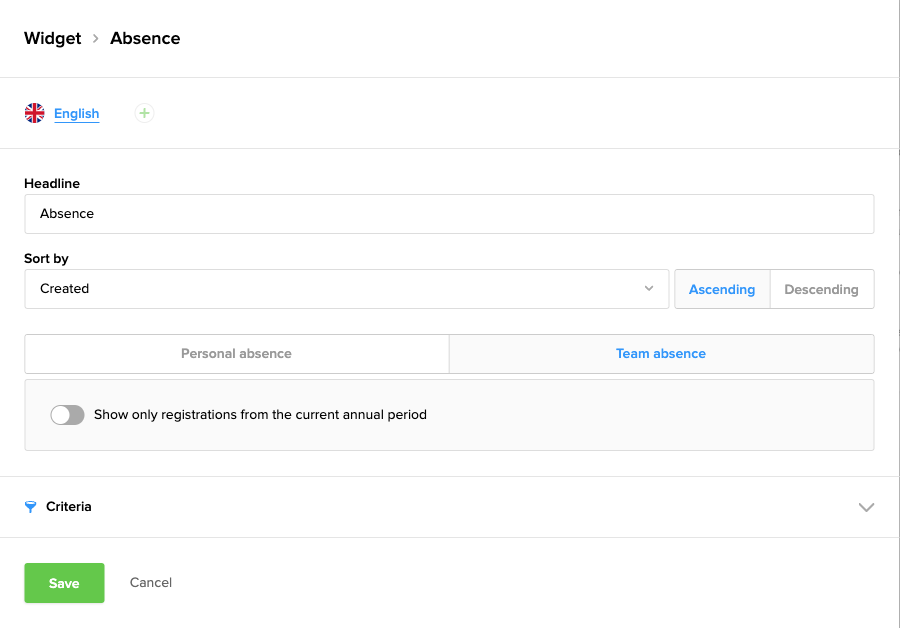Expand the Criteria section

tap(450, 507)
